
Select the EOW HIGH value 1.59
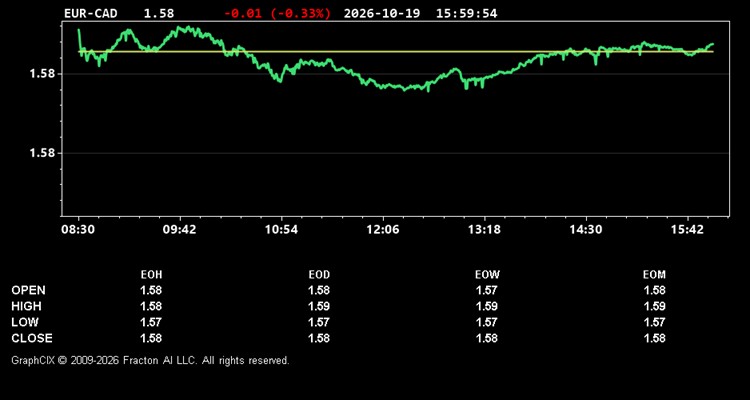pos(487,306)
